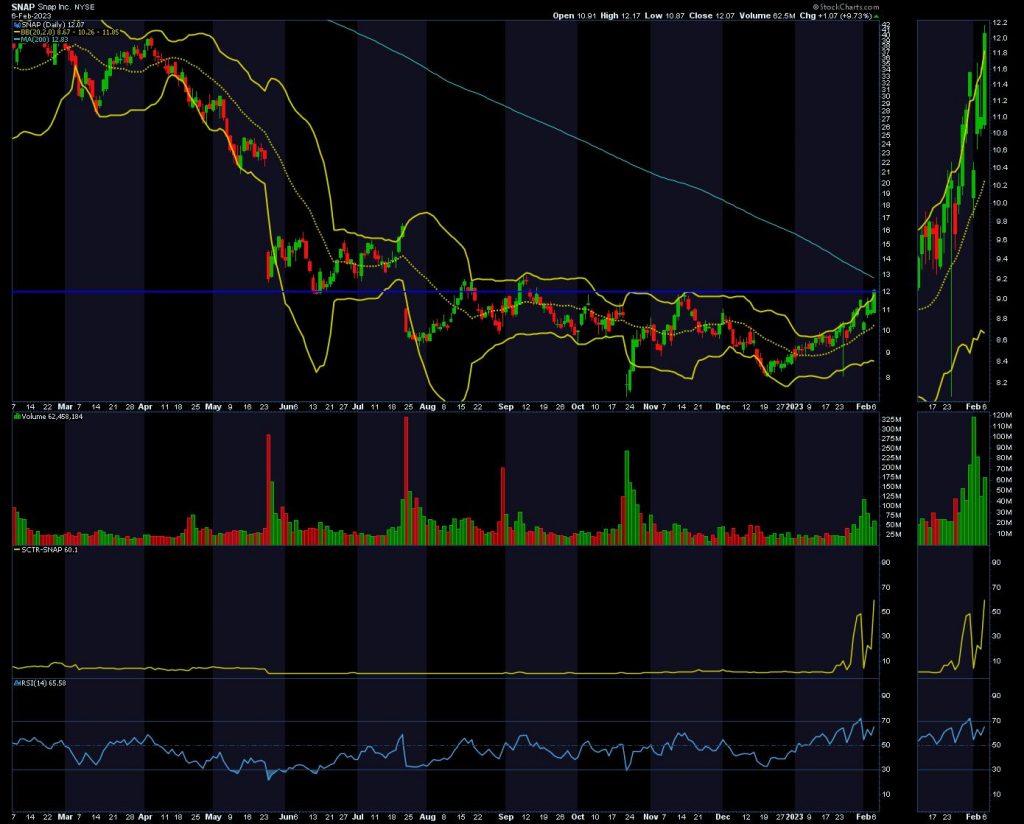The image size is (1024, 824).
Task: Click the tall red volume bar in late May
Action: pos(268,489)
